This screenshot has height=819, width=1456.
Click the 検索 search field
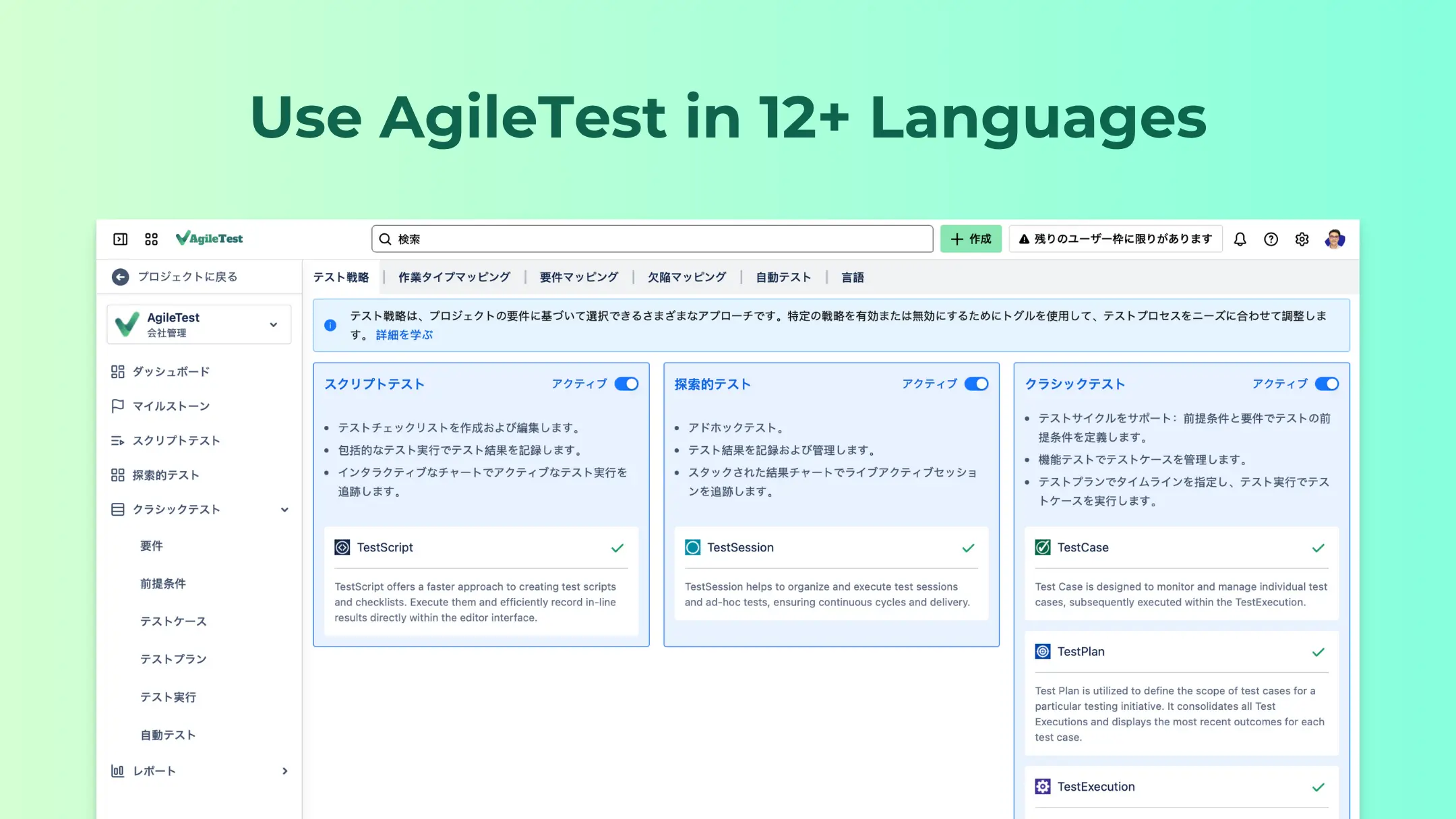click(652, 239)
